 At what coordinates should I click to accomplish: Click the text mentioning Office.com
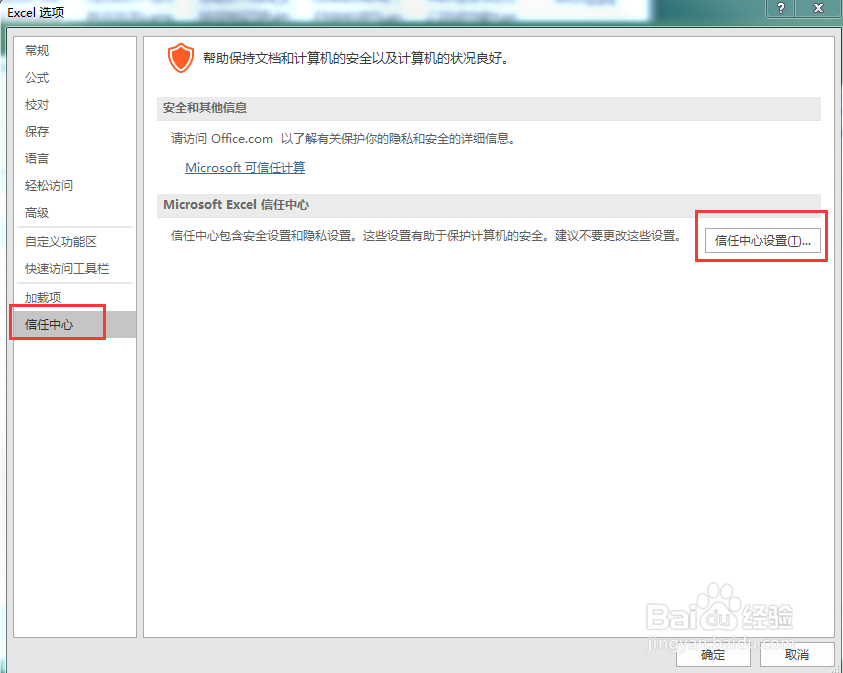click(x=344, y=139)
